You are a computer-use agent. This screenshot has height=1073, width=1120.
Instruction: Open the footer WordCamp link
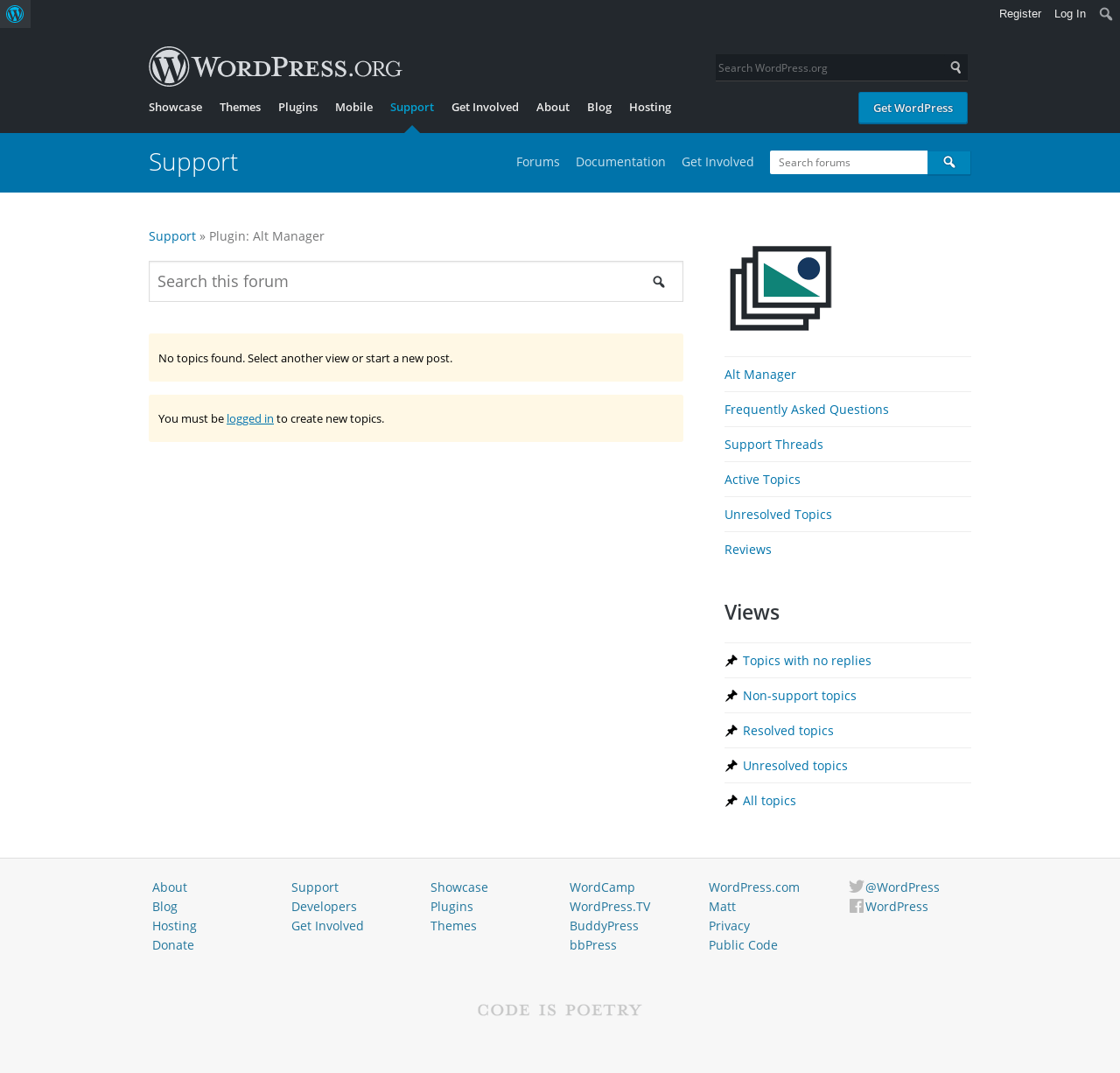coord(602,887)
